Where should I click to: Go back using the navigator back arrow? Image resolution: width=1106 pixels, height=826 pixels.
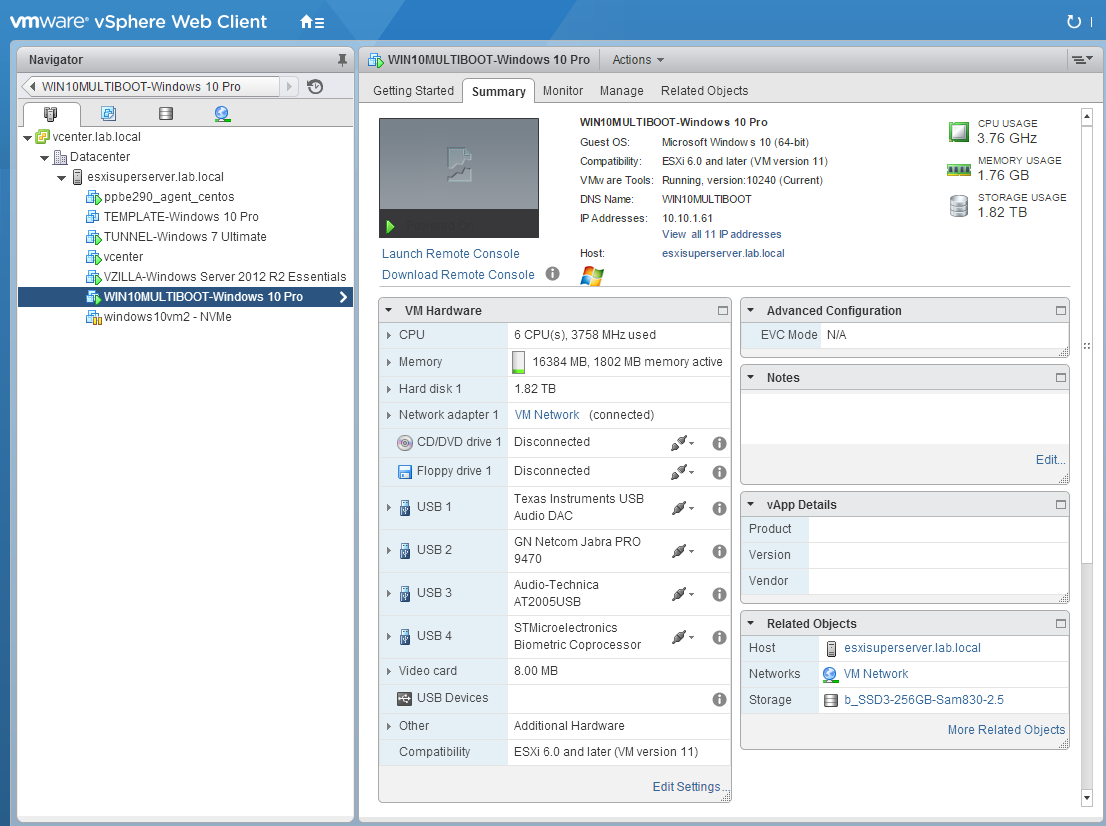[x=32, y=86]
